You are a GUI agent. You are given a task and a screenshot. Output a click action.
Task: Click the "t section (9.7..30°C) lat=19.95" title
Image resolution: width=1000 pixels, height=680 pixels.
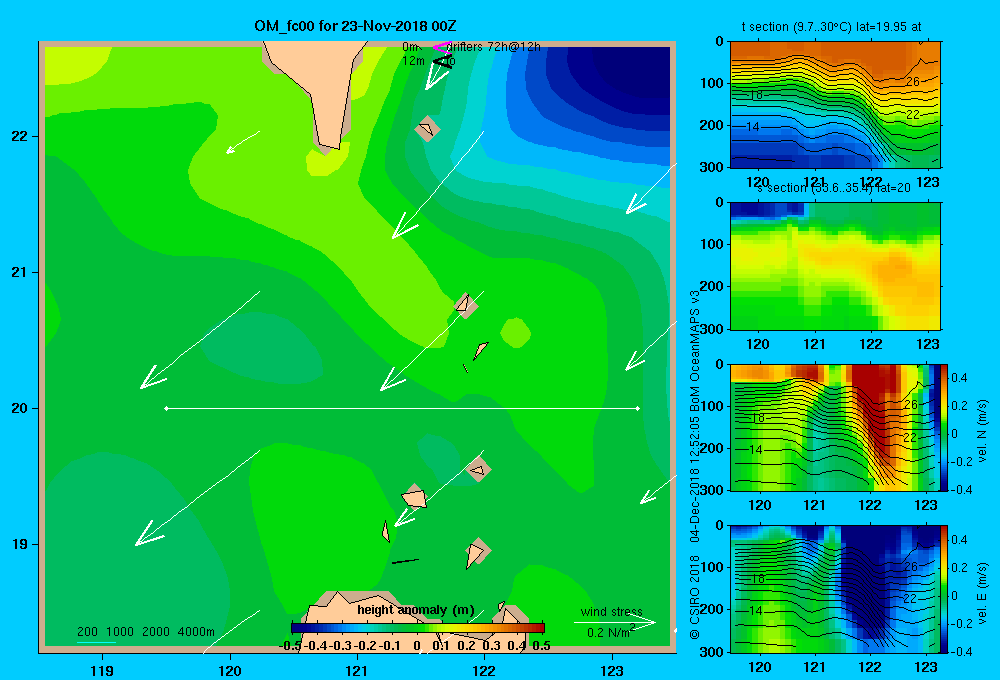[x=831, y=27]
